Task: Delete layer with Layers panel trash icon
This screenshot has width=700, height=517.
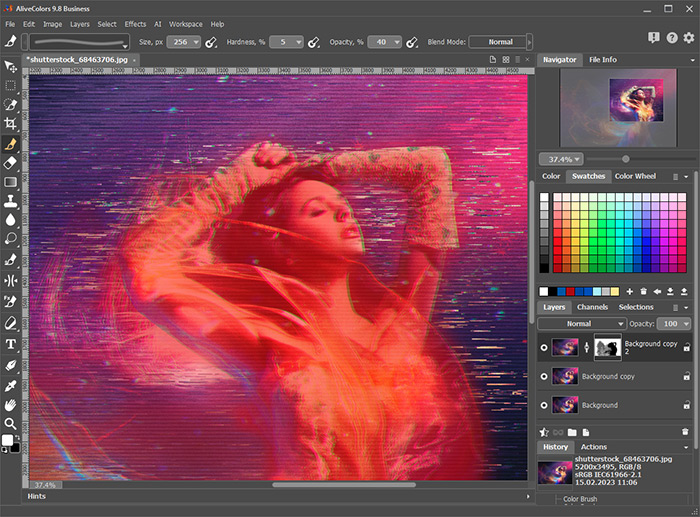Action: point(685,432)
